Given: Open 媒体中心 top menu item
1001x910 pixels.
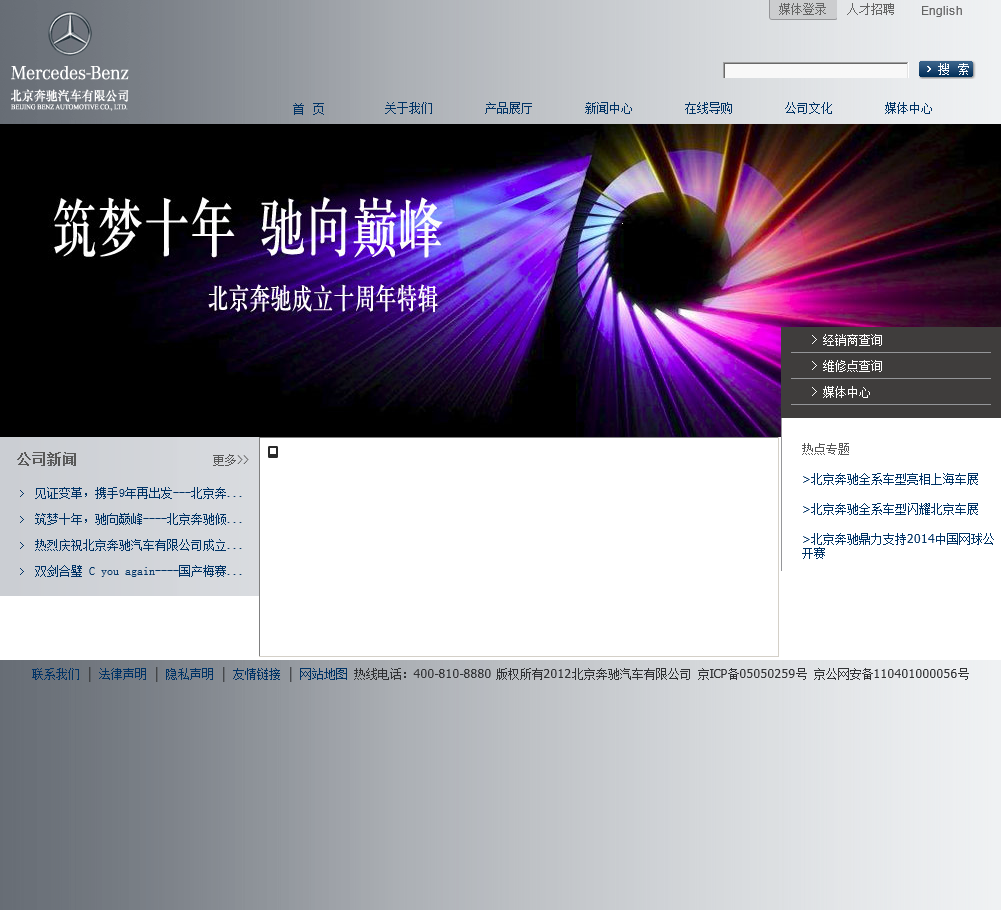Looking at the screenshot, I should (x=908, y=109).
